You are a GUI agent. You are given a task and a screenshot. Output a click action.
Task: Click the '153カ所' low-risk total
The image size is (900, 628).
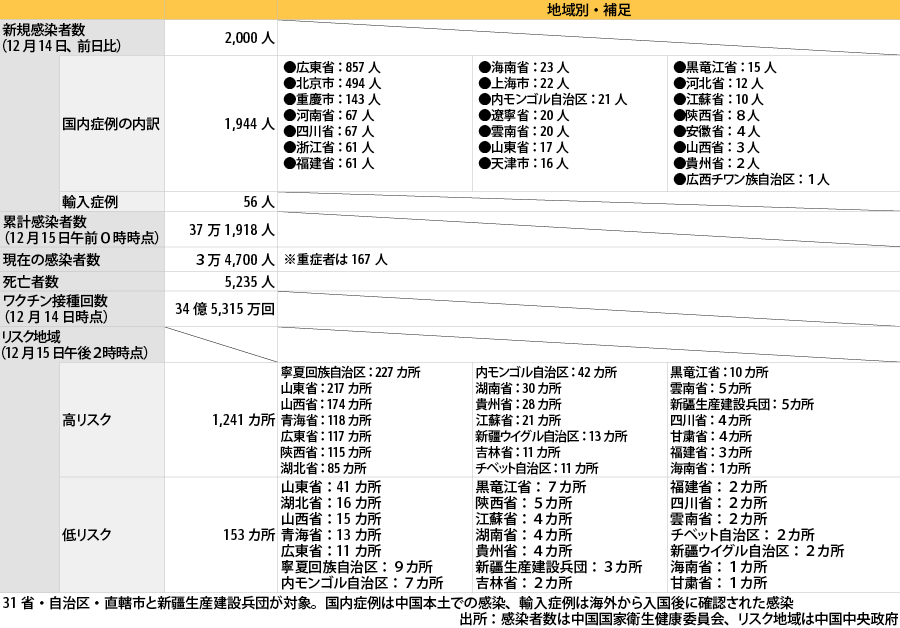point(249,535)
